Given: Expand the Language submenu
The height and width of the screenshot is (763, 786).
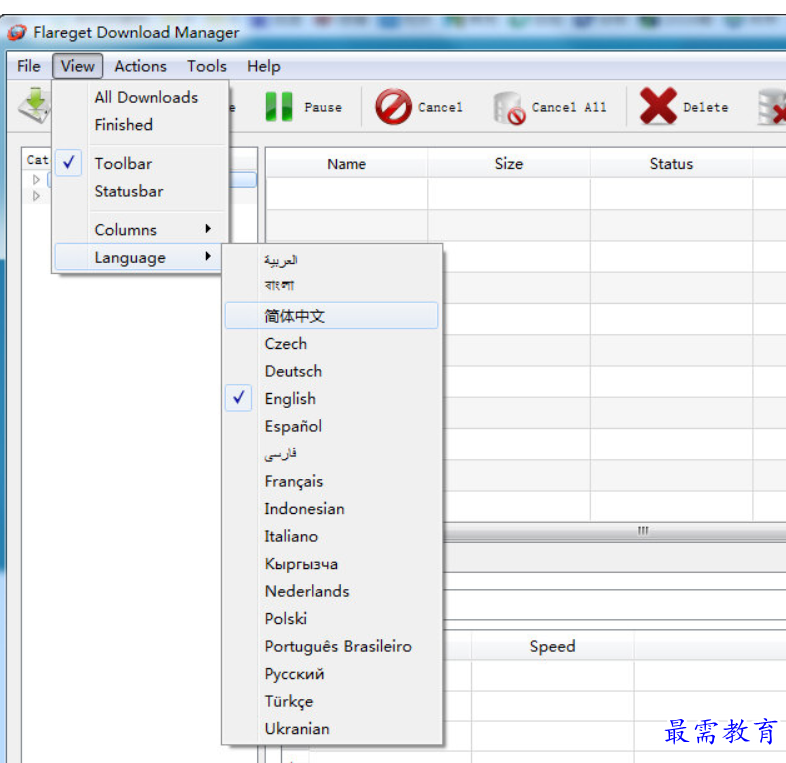Looking at the screenshot, I should [140, 257].
